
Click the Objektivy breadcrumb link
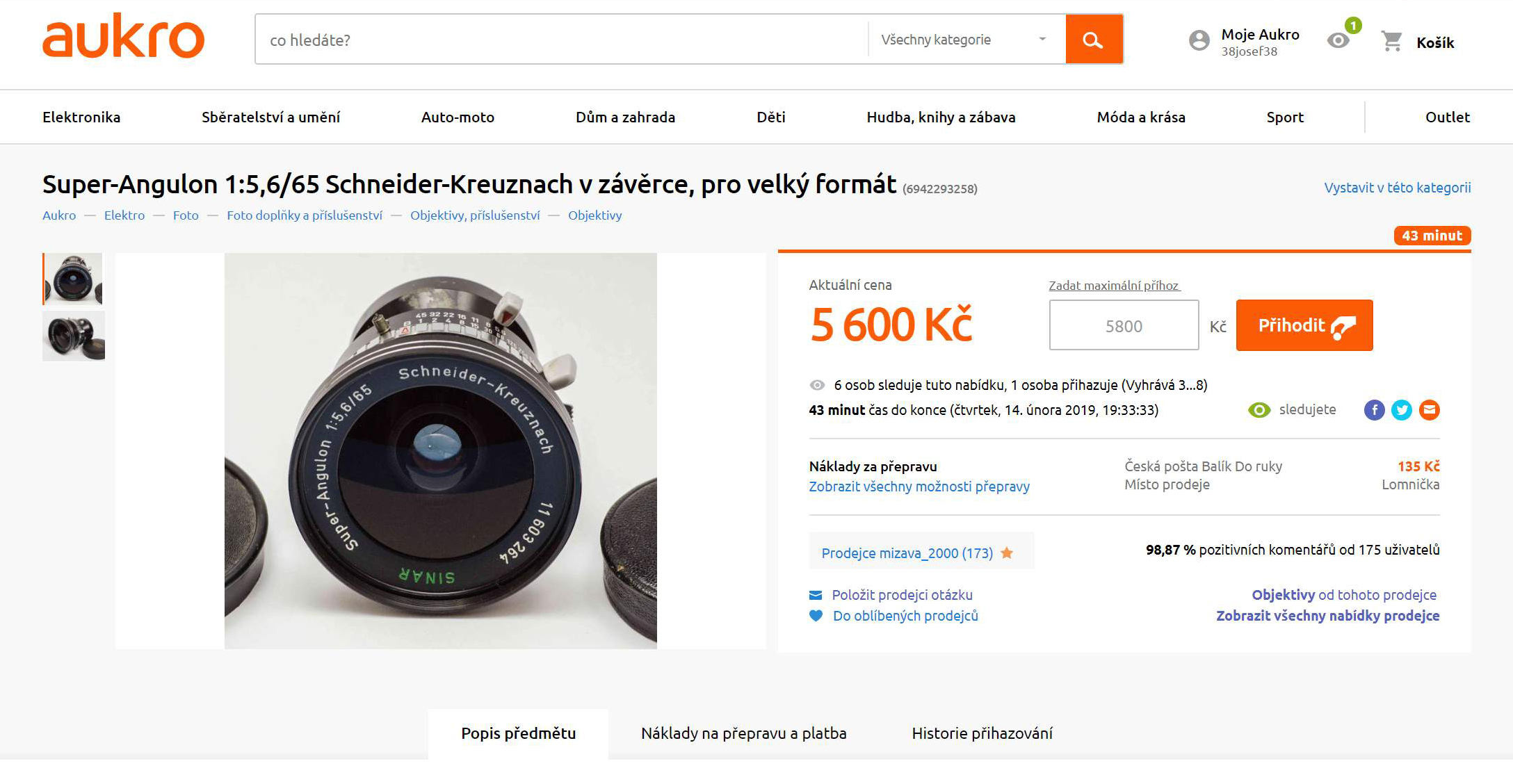click(594, 215)
